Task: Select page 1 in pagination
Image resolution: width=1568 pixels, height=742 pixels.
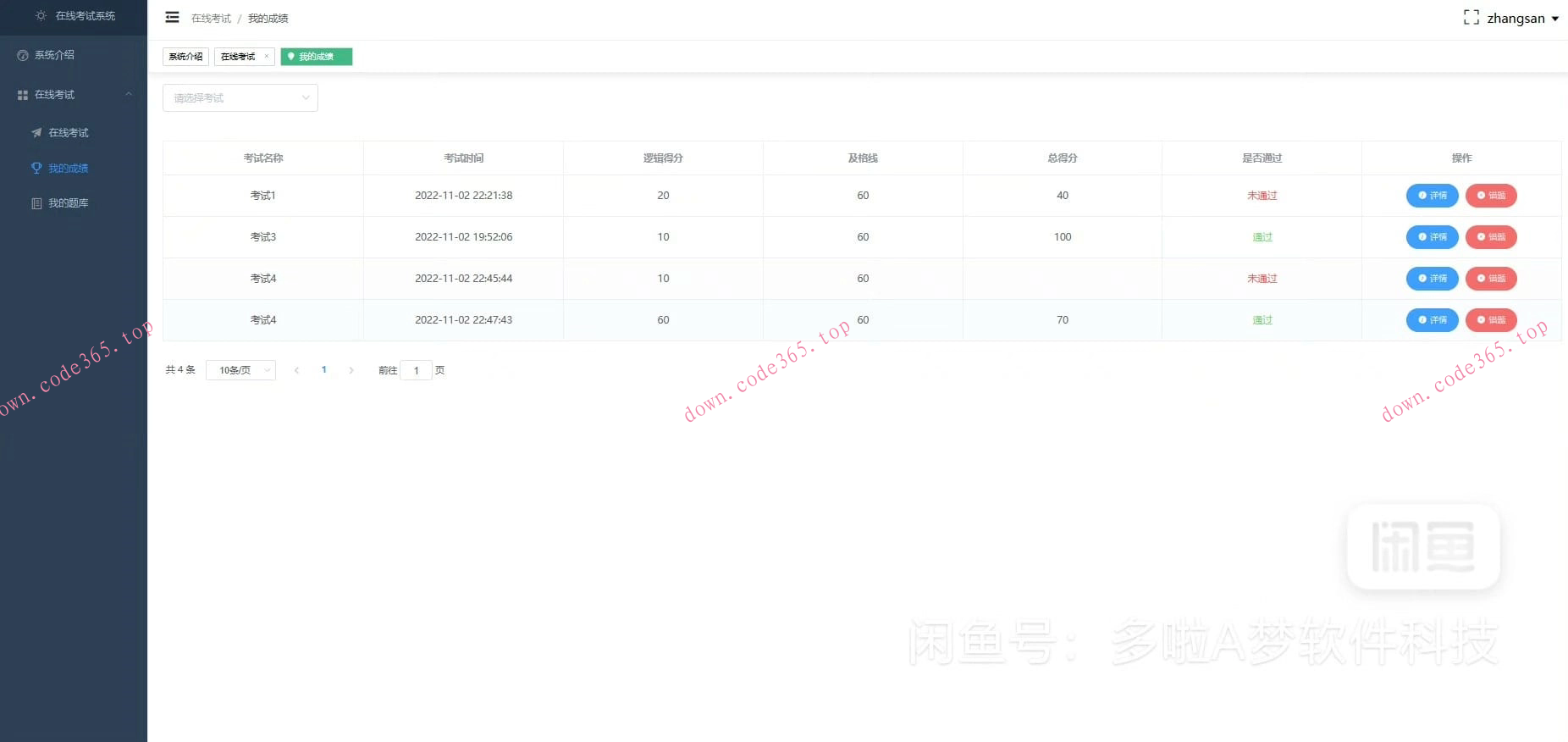Action: pos(324,370)
